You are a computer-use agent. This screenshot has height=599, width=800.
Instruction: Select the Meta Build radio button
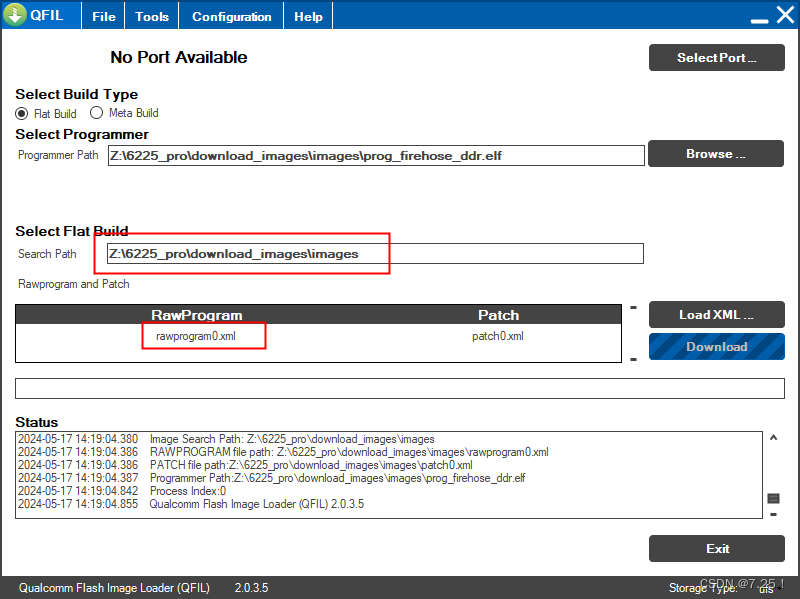coord(96,113)
